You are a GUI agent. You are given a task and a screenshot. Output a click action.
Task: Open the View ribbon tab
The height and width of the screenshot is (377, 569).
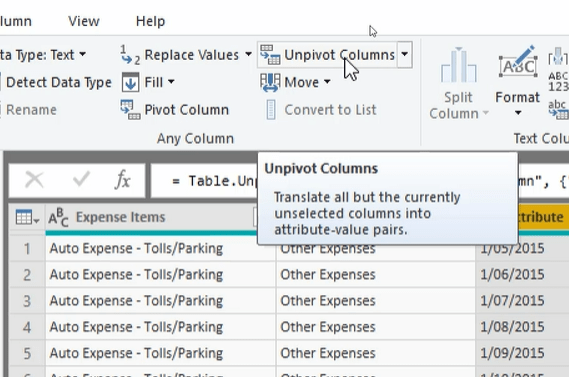(84, 21)
